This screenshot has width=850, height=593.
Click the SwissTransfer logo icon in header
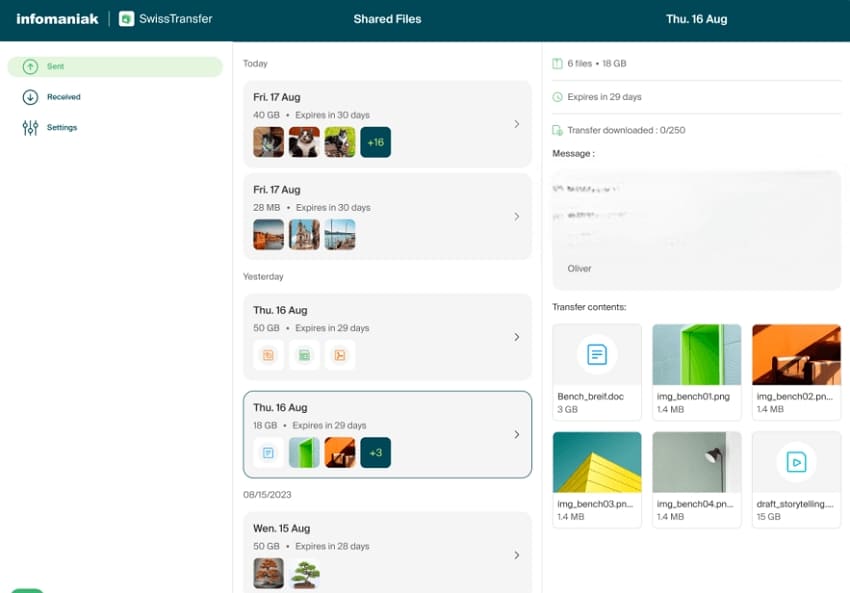(x=126, y=19)
